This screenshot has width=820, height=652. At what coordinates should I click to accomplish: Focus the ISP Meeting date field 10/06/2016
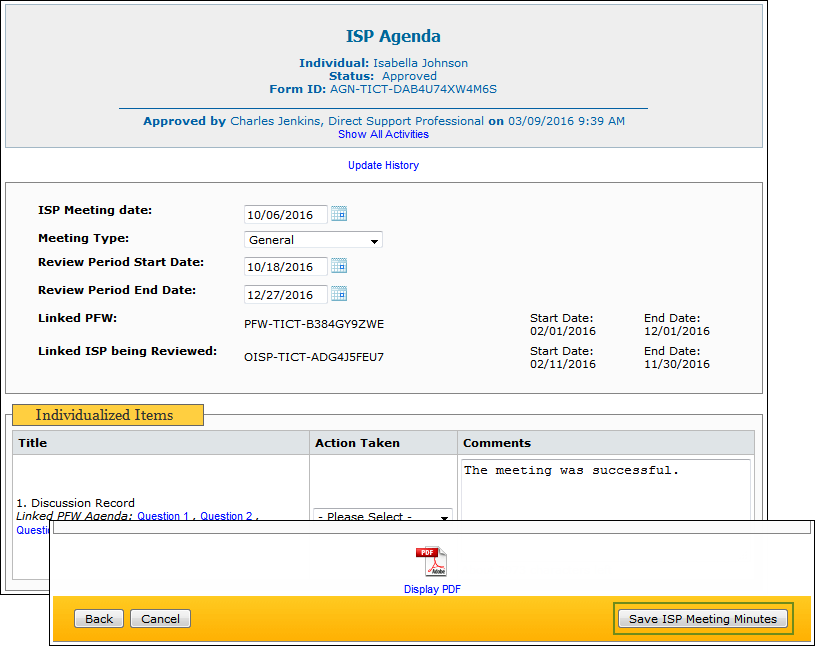coord(286,215)
